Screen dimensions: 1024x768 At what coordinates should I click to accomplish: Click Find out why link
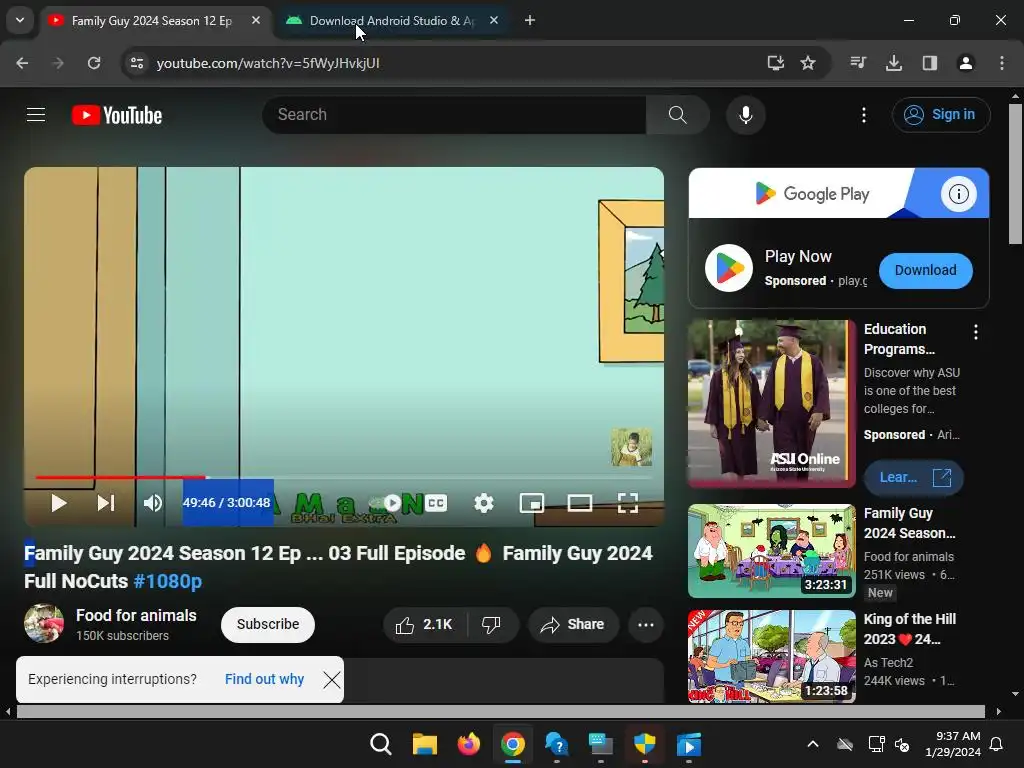264,679
